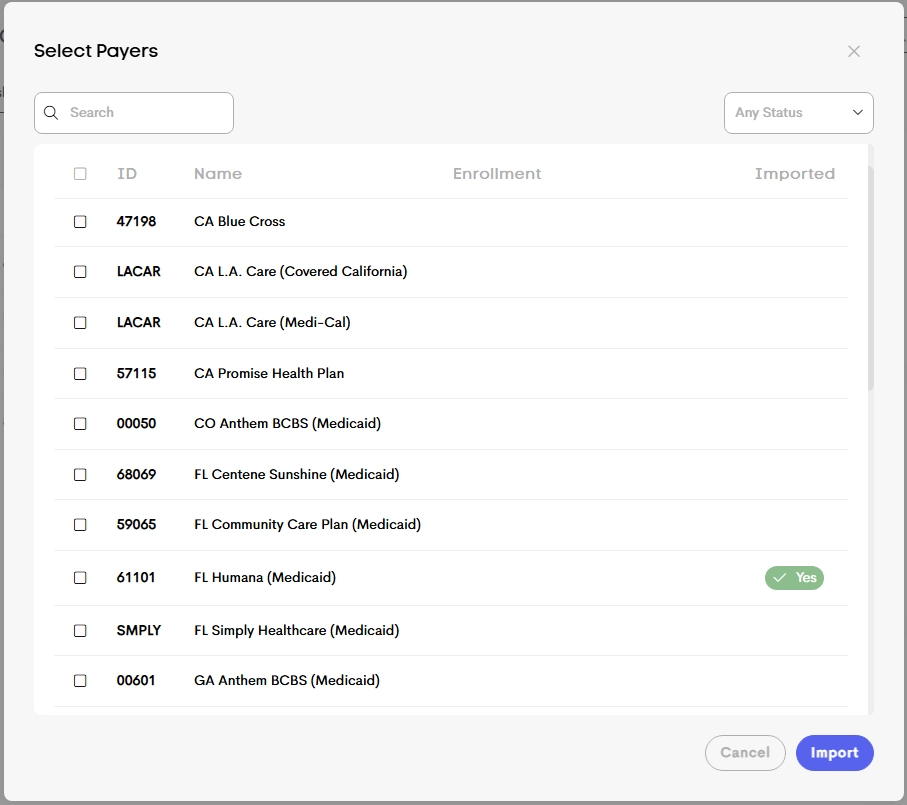
Task: Click the Enrollment column header
Action: tap(497, 173)
